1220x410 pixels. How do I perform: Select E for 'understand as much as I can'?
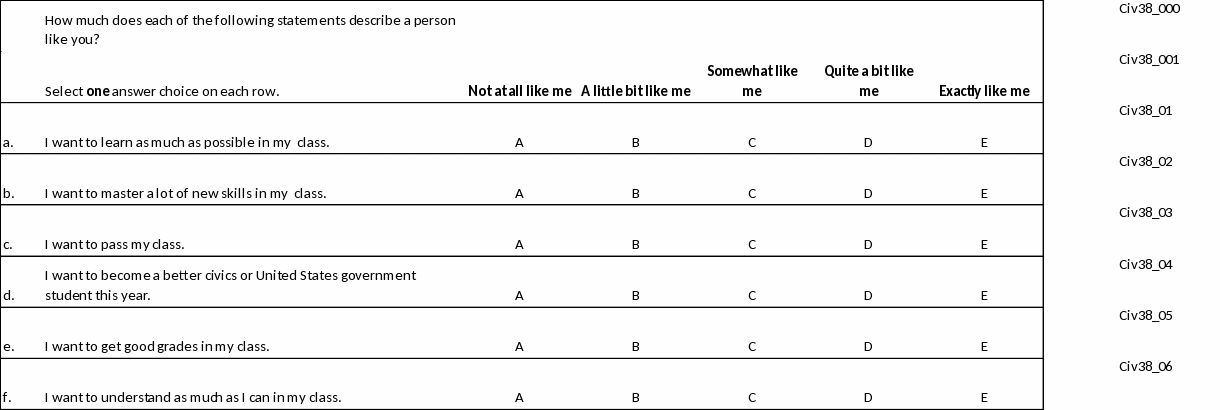[984, 397]
